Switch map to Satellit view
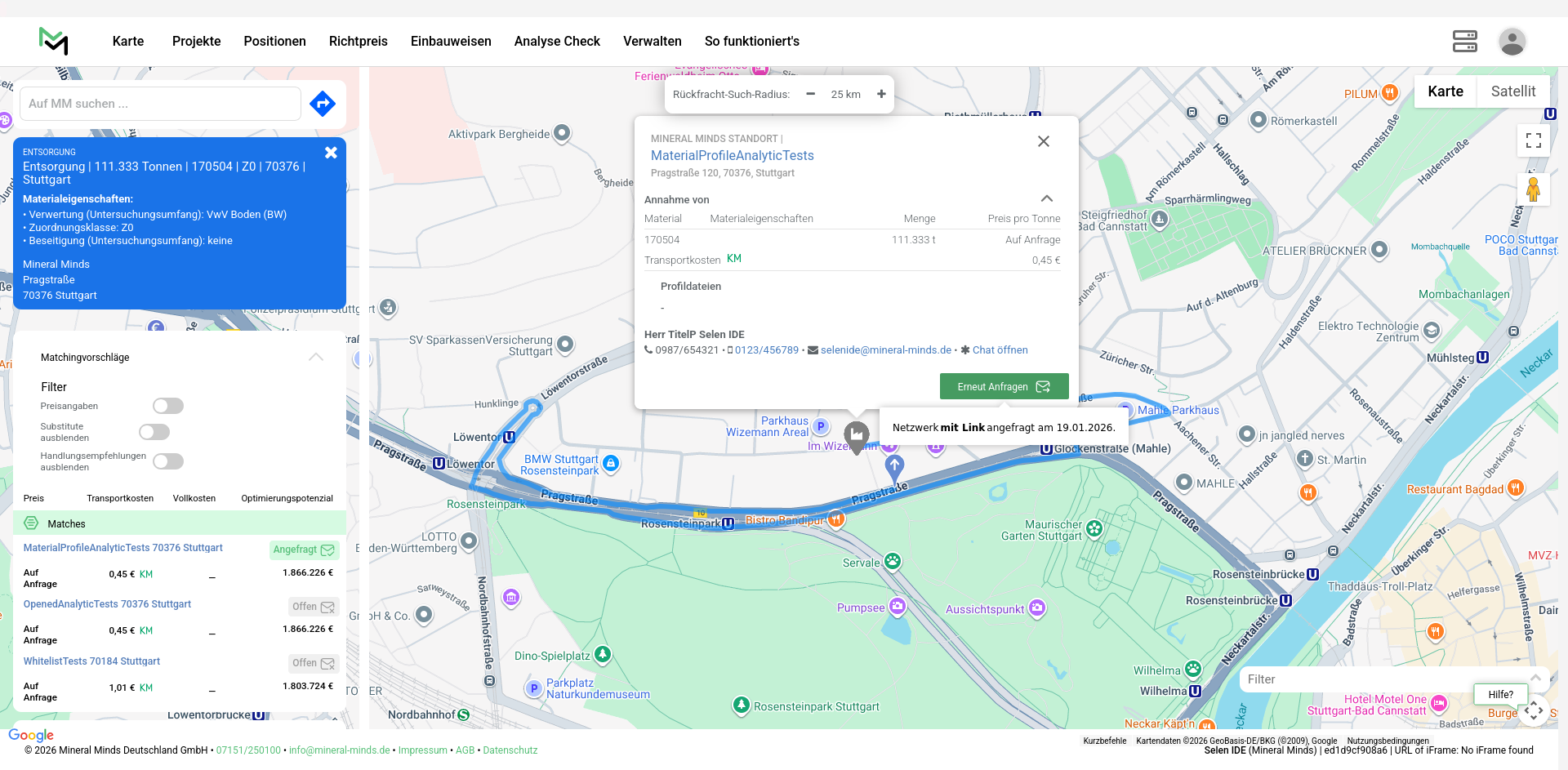Image resolution: width=1568 pixels, height=770 pixels. 1512,91
